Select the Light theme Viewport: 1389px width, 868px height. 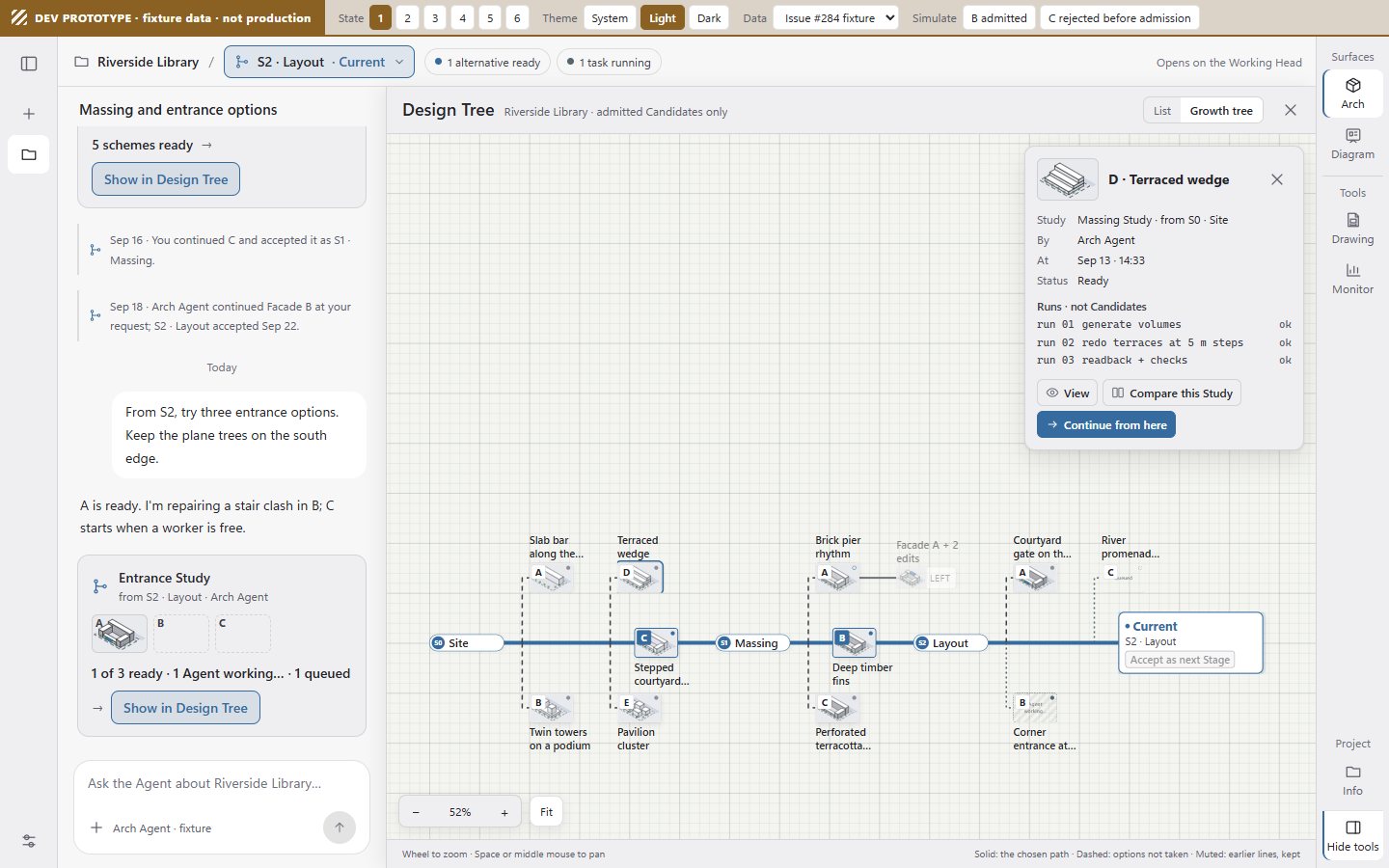(x=663, y=17)
